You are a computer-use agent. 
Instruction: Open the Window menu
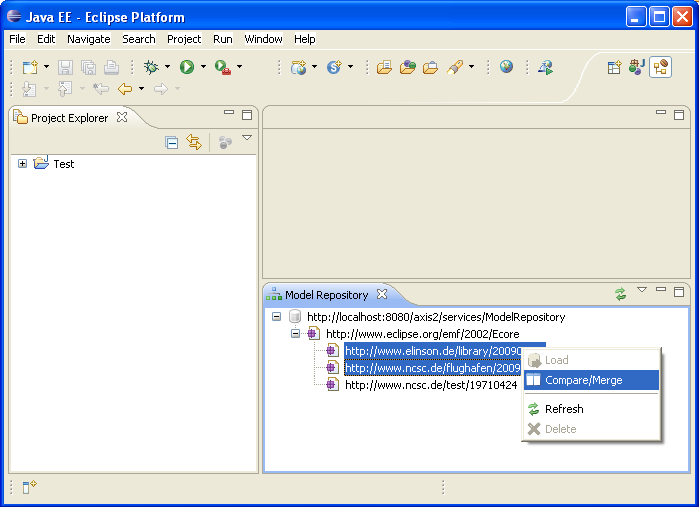(263, 39)
